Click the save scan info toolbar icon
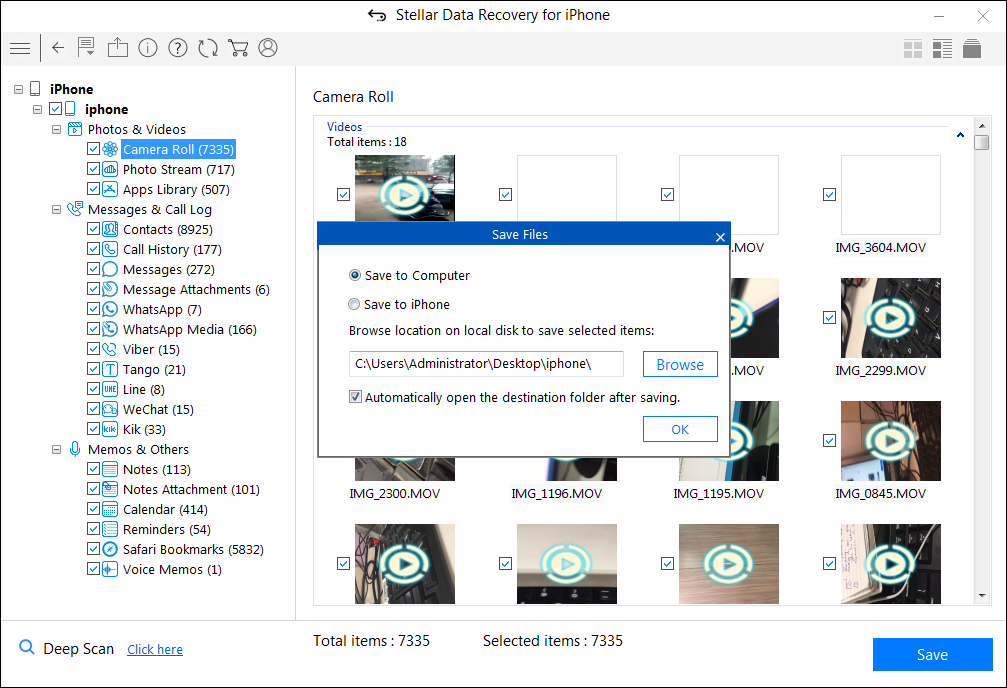This screenshot has width=1007, height=688. (x=86, y=47)
